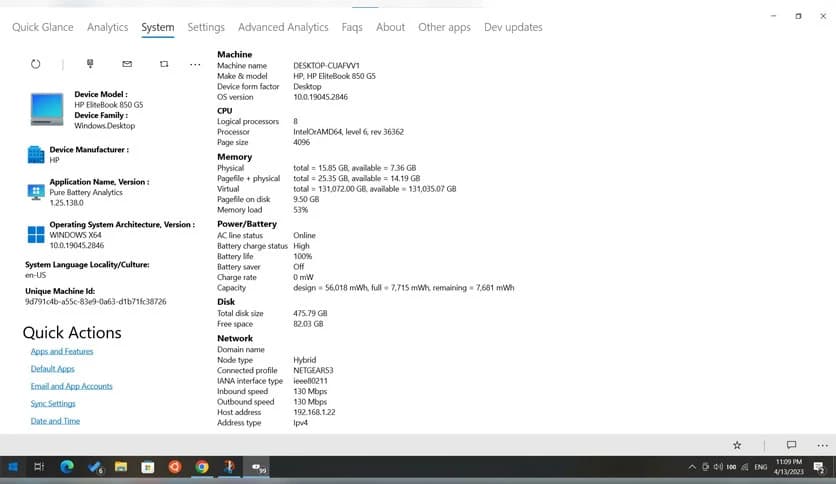Click the Connected profile NETGEAR53

313,370
